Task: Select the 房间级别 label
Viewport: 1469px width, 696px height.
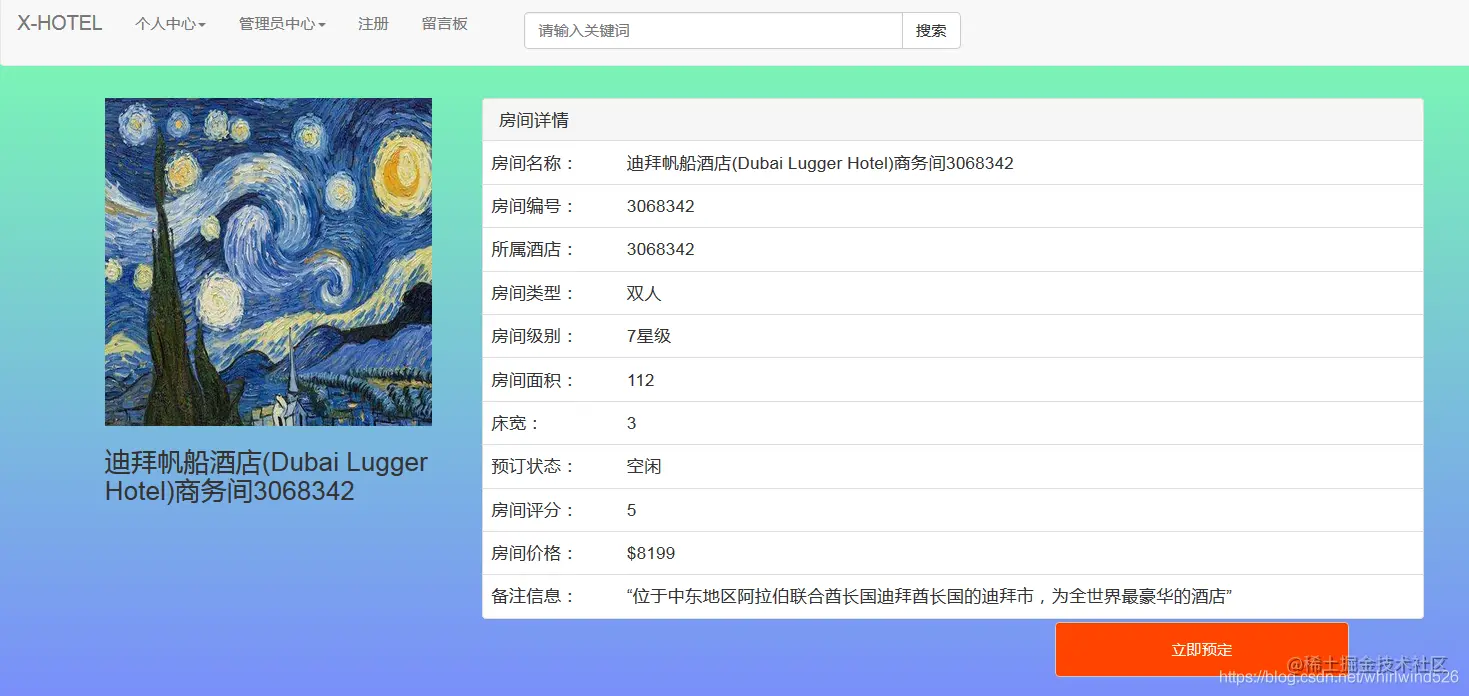Action: click(x=533, y=337)
